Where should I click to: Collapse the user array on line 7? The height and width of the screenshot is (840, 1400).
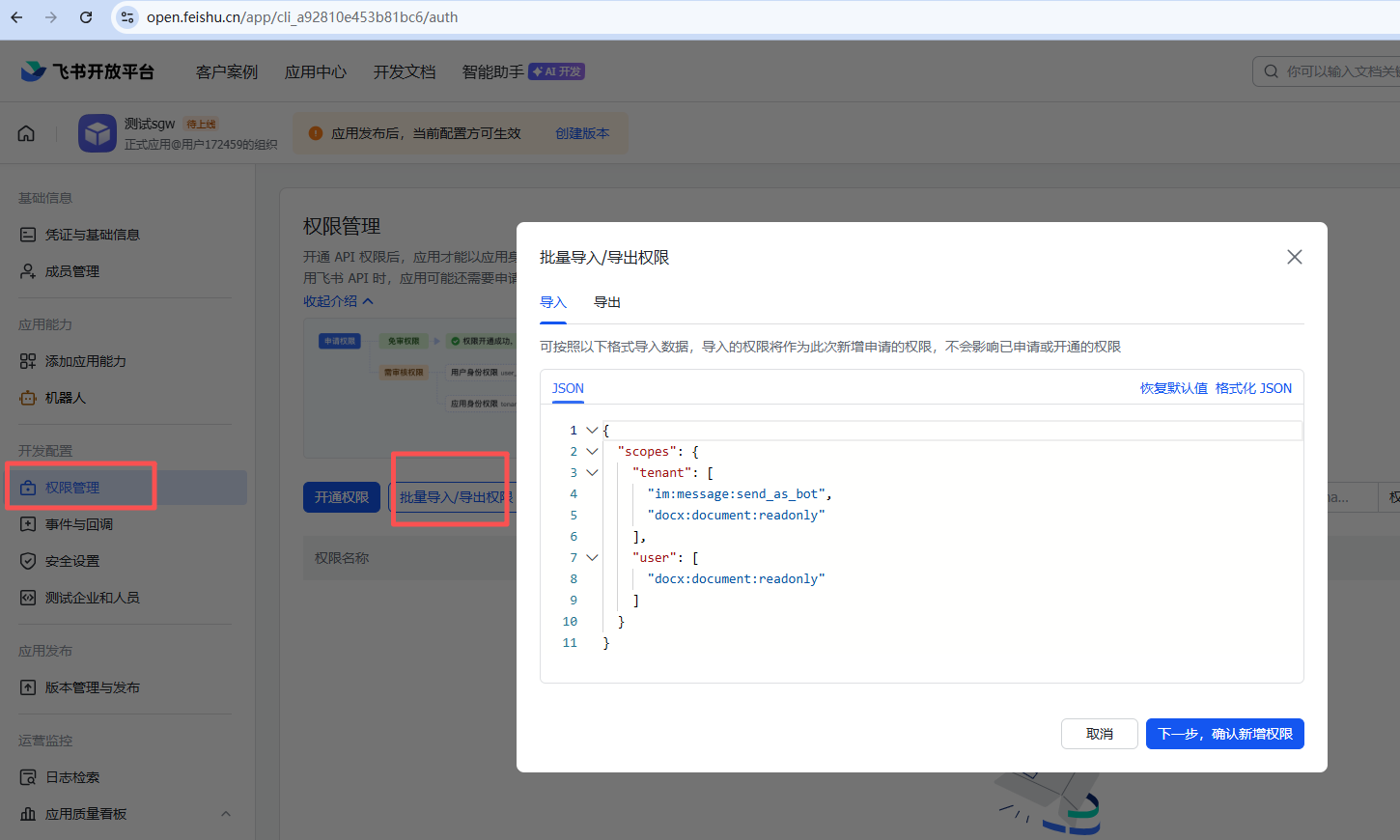click(x=592, y=557)
